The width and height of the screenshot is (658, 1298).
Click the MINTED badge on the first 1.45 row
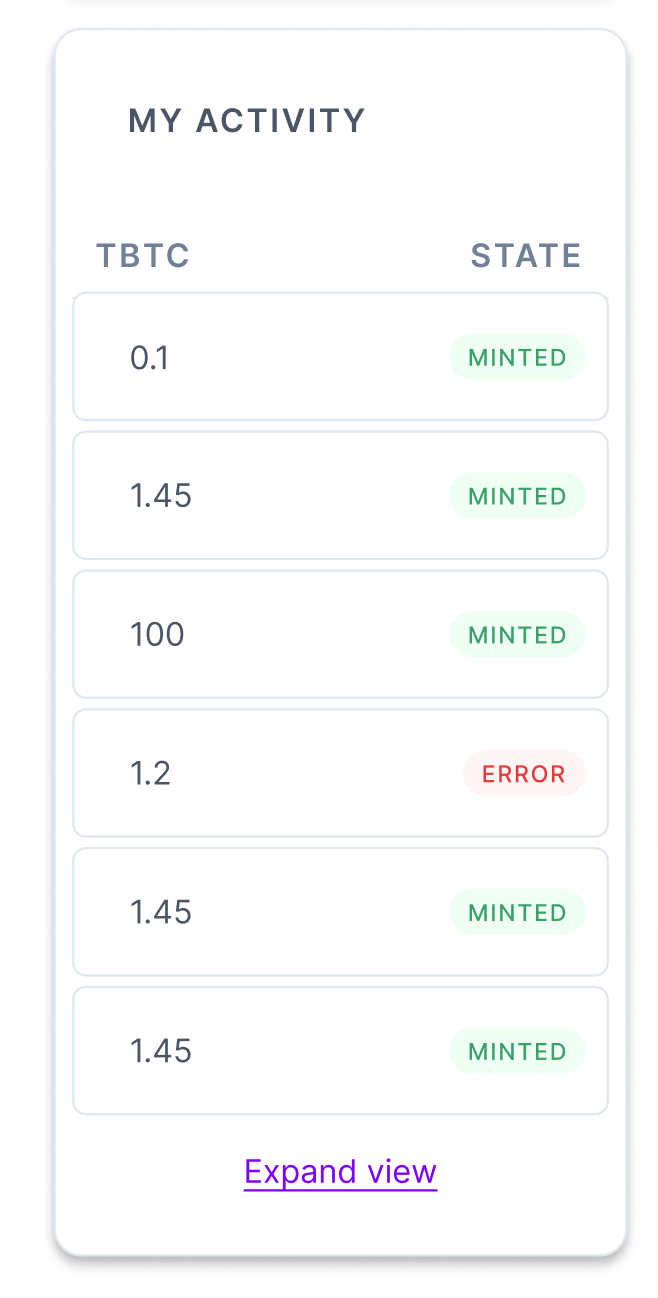(517, 495)
